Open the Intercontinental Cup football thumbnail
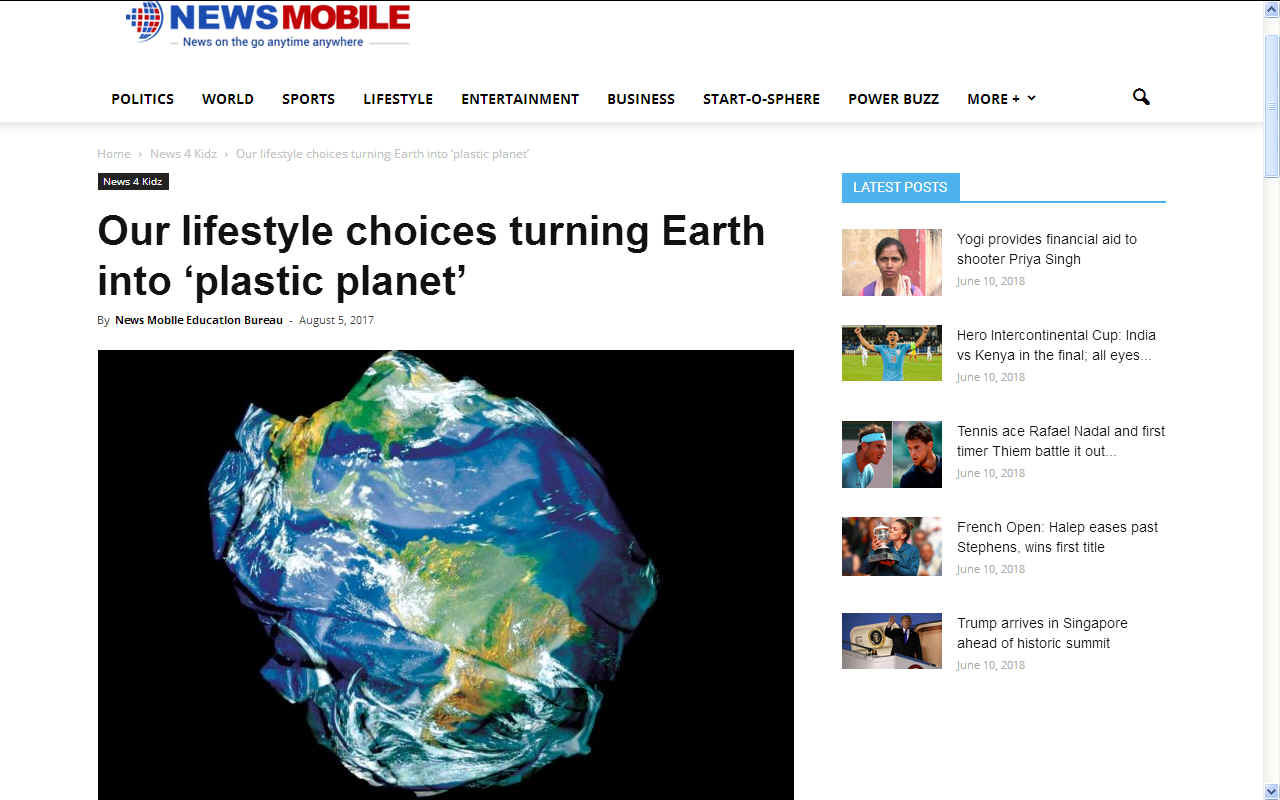 (x=892, y=353)
